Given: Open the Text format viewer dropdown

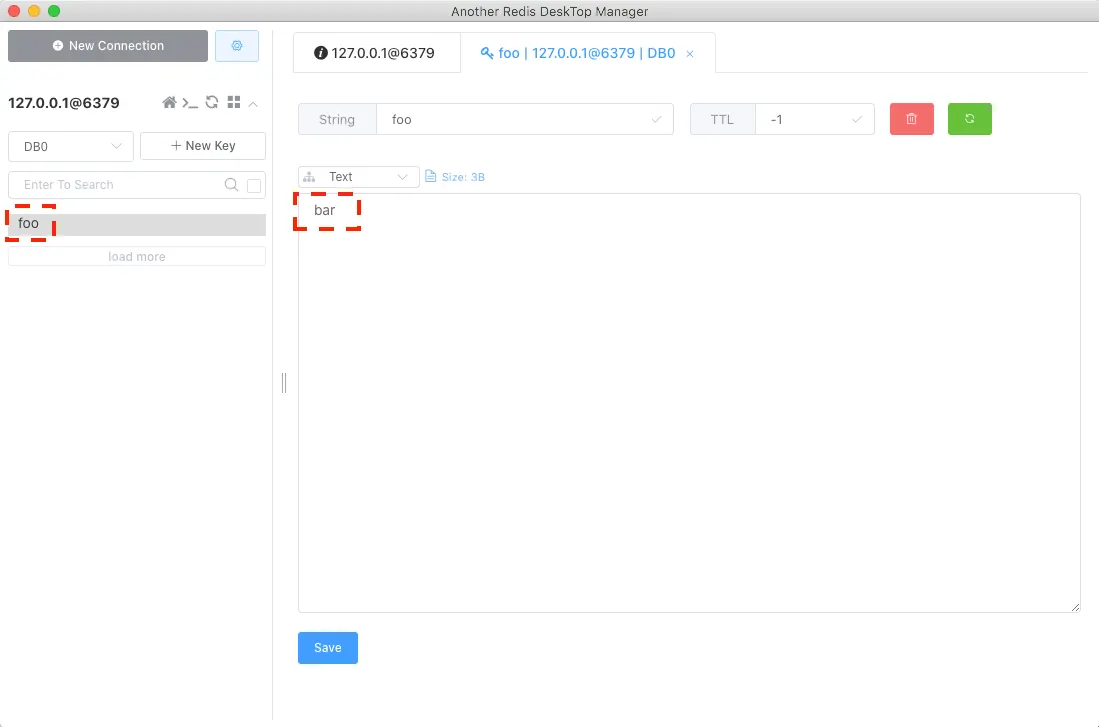Looking at the screenshot, I should [359, 177].
